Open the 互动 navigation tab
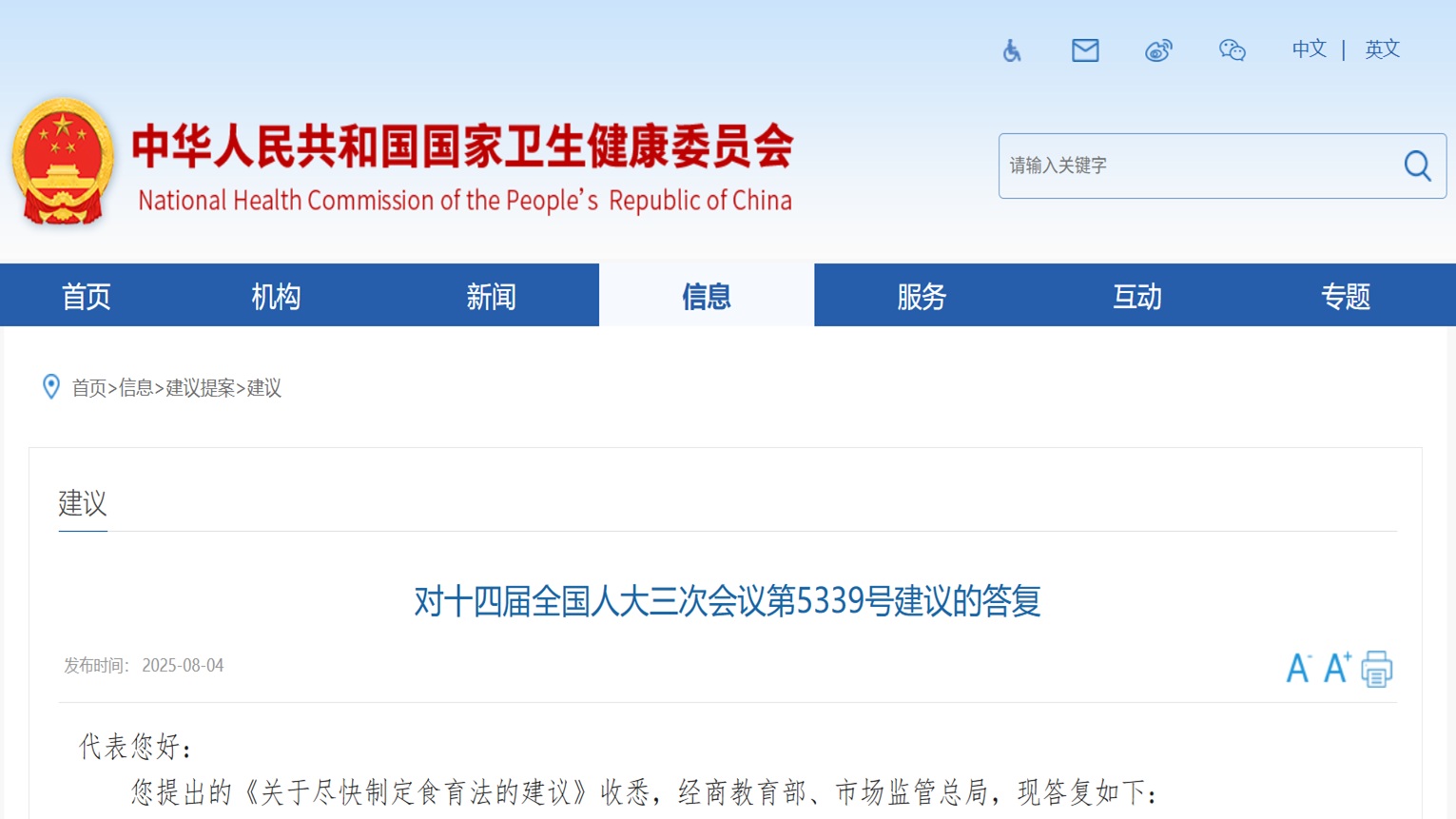Screen dimensions: 1456x819 pyautogui.click(x=1137, y=297)
